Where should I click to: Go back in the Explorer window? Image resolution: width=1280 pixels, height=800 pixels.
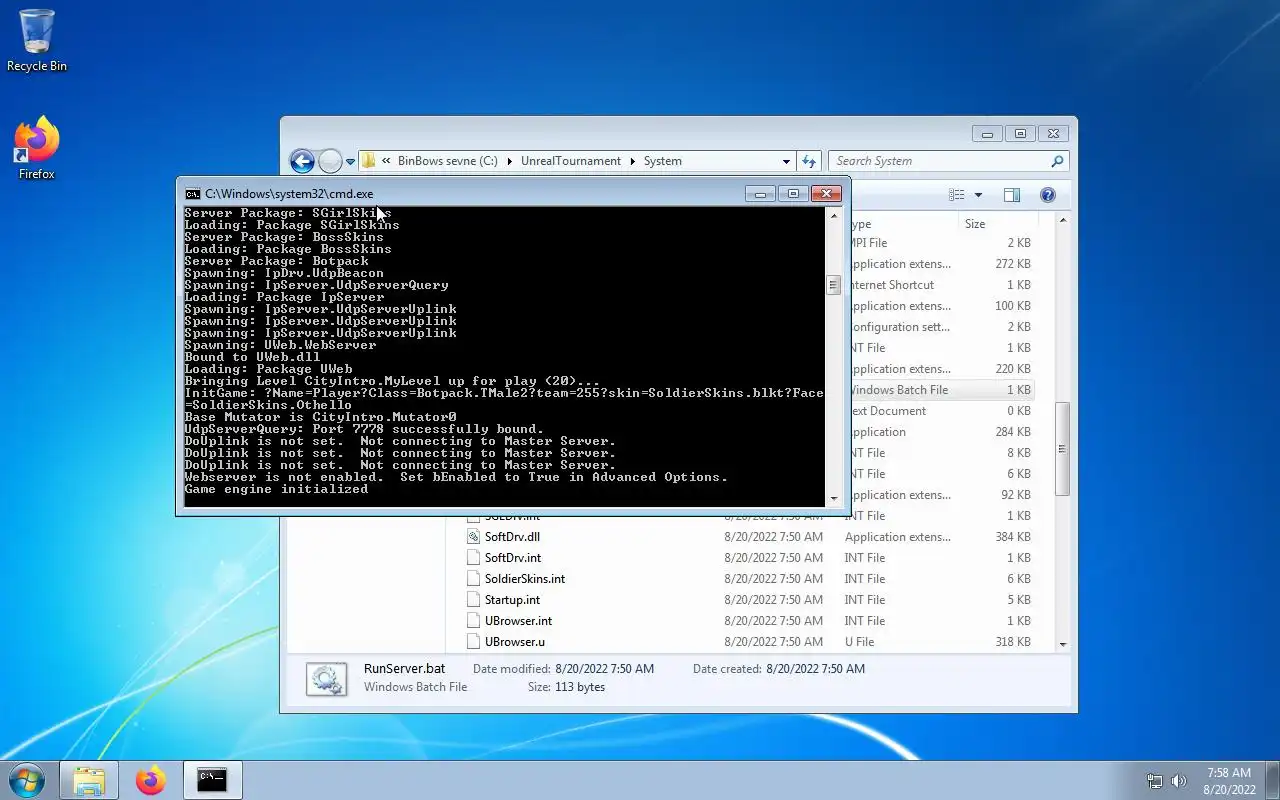[302, 161]
